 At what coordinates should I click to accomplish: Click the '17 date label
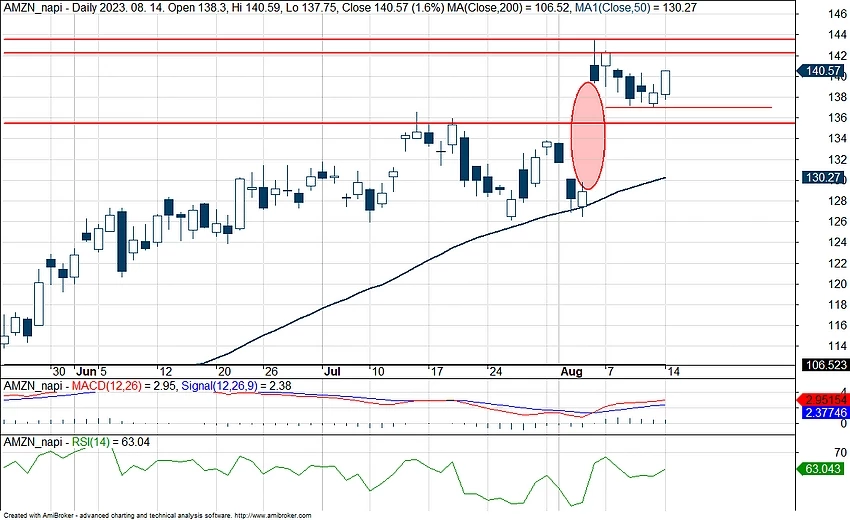436,371
